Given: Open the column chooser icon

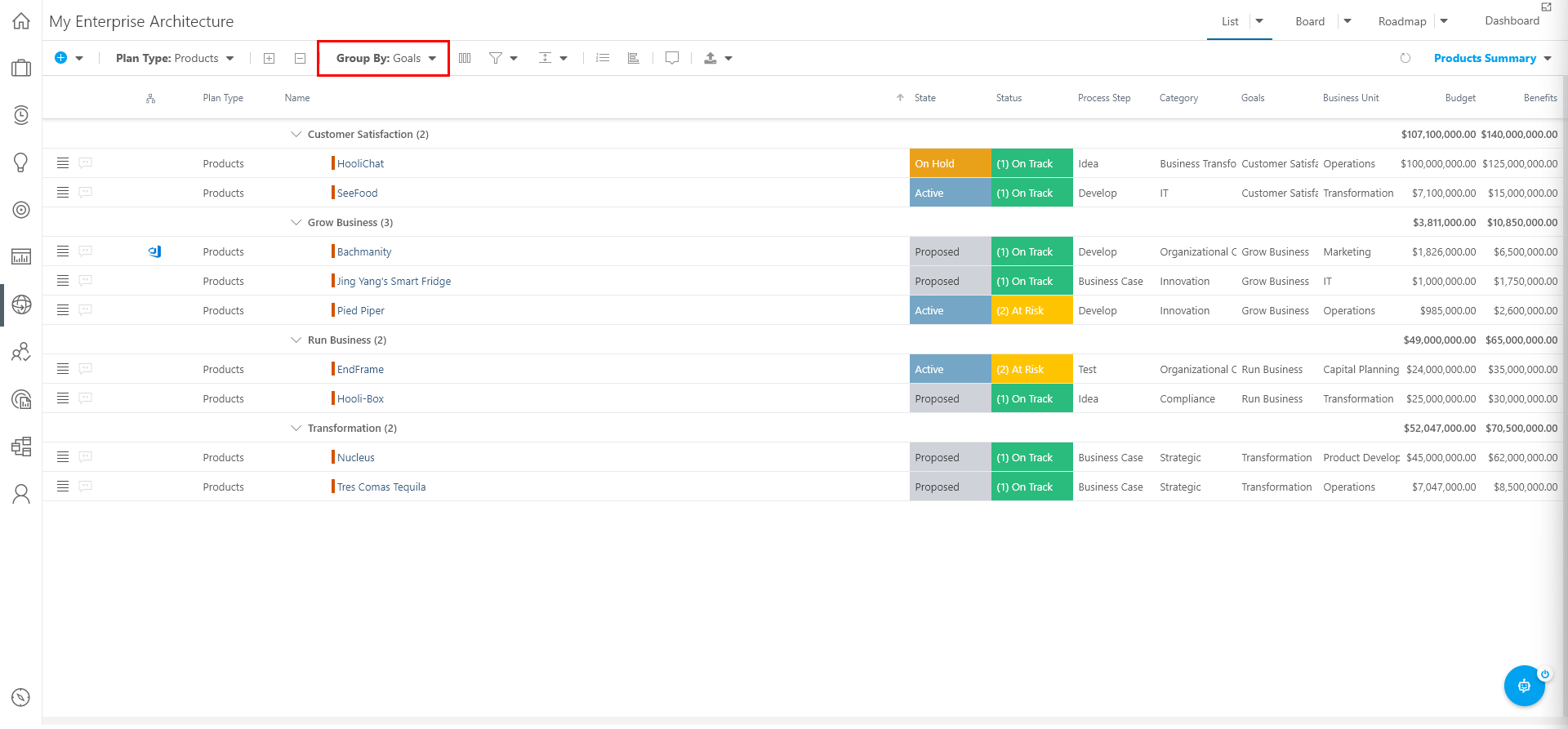Looking at the screenshot, I should [465, 58].
